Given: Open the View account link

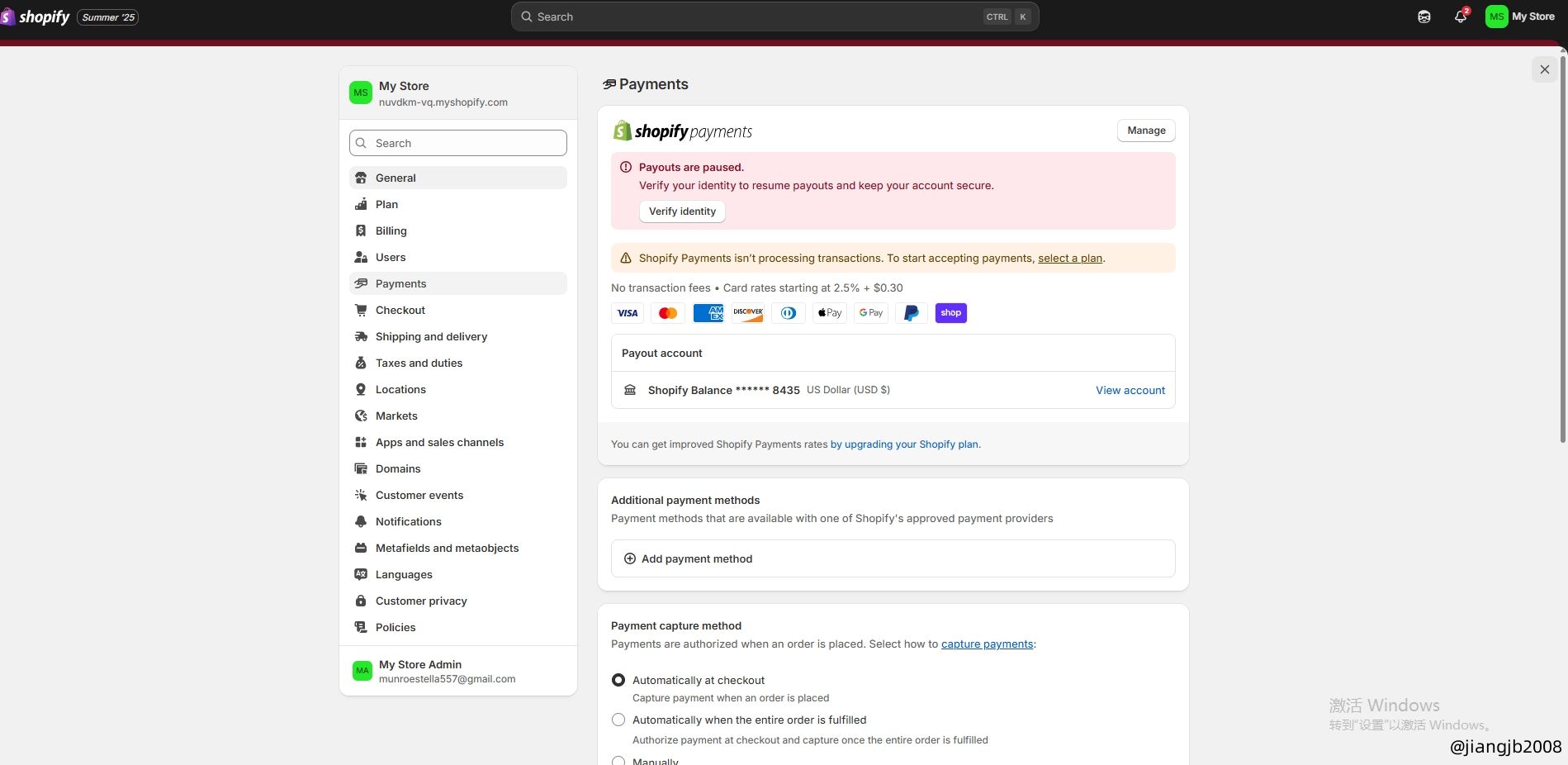Looking at the screenshot, I should tap(1130, 390).
